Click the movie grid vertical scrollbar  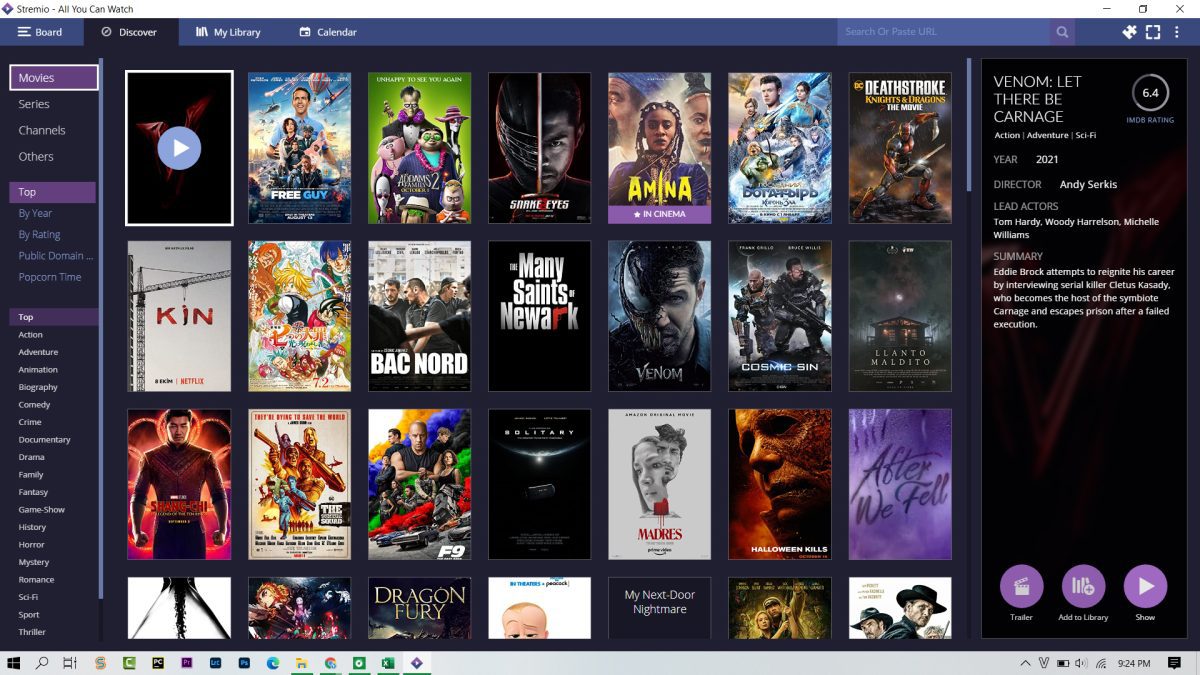click(968, 125)
